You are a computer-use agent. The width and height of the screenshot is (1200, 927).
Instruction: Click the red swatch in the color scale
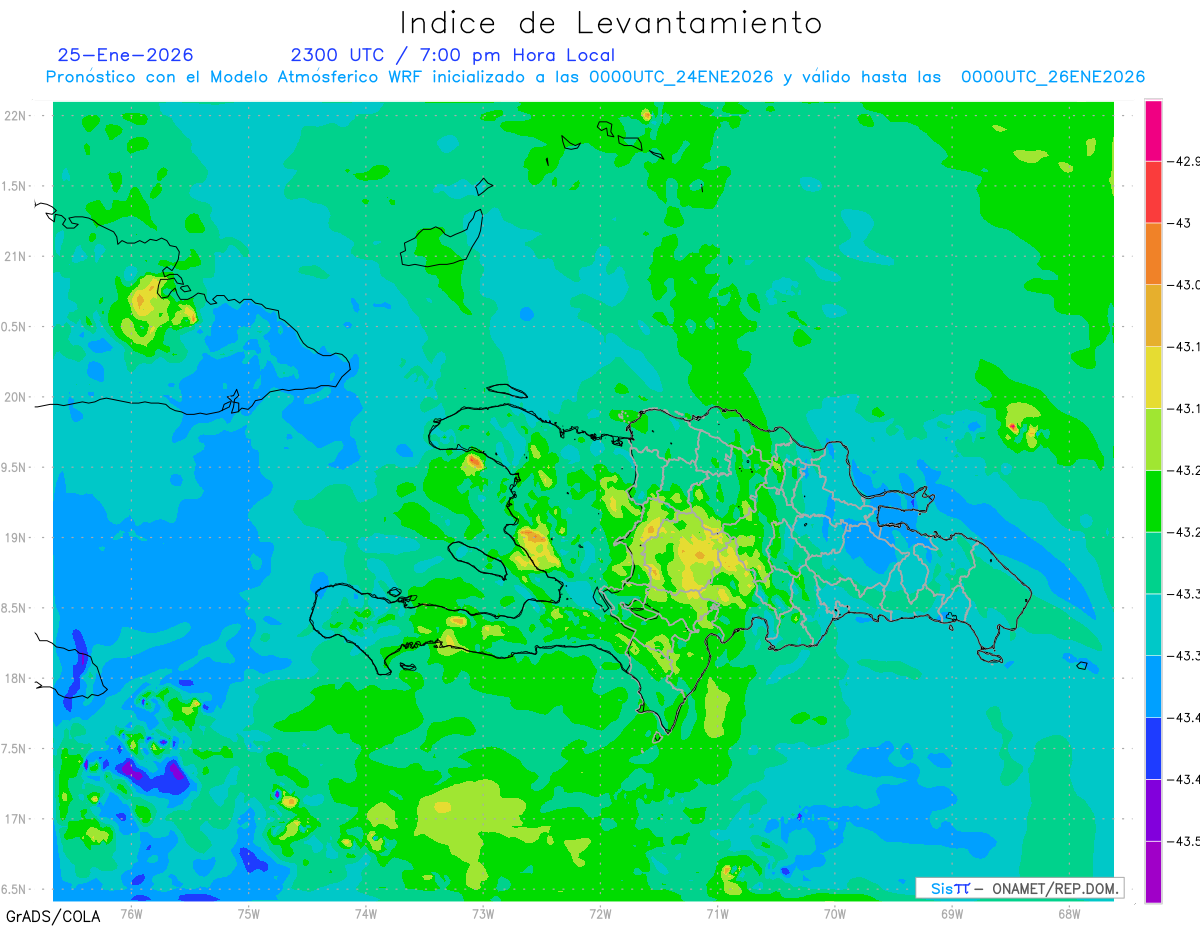pyautogui.click(x=1153, y=192)
